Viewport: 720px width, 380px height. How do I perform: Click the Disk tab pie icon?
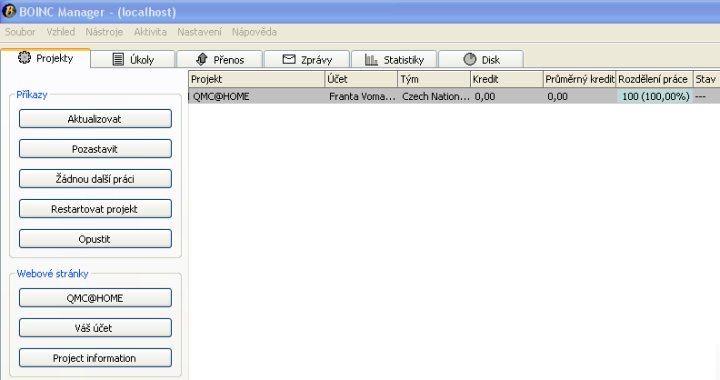[470, 59]
